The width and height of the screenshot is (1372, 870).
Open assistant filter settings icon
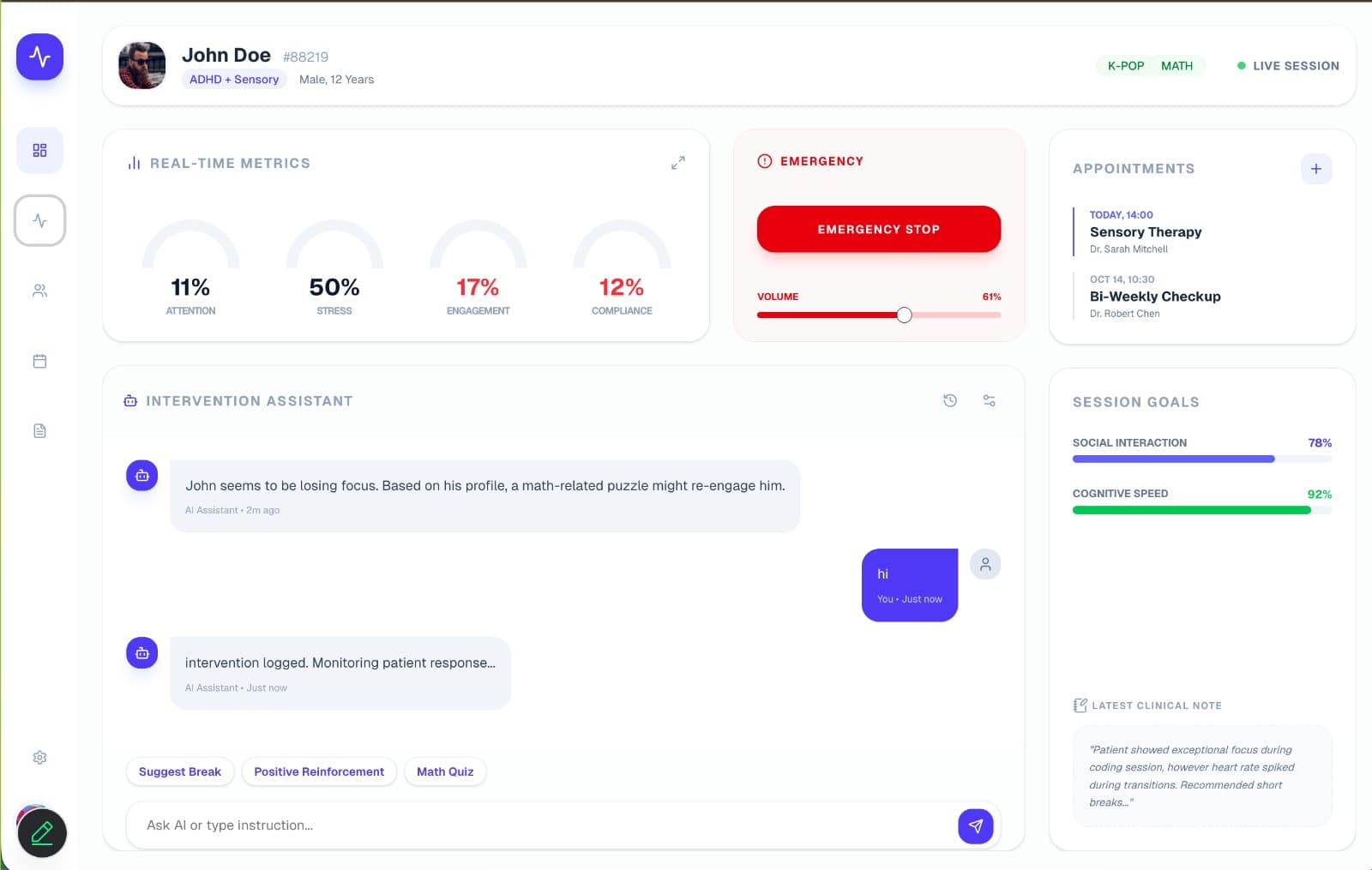click(x=989, y=400)
